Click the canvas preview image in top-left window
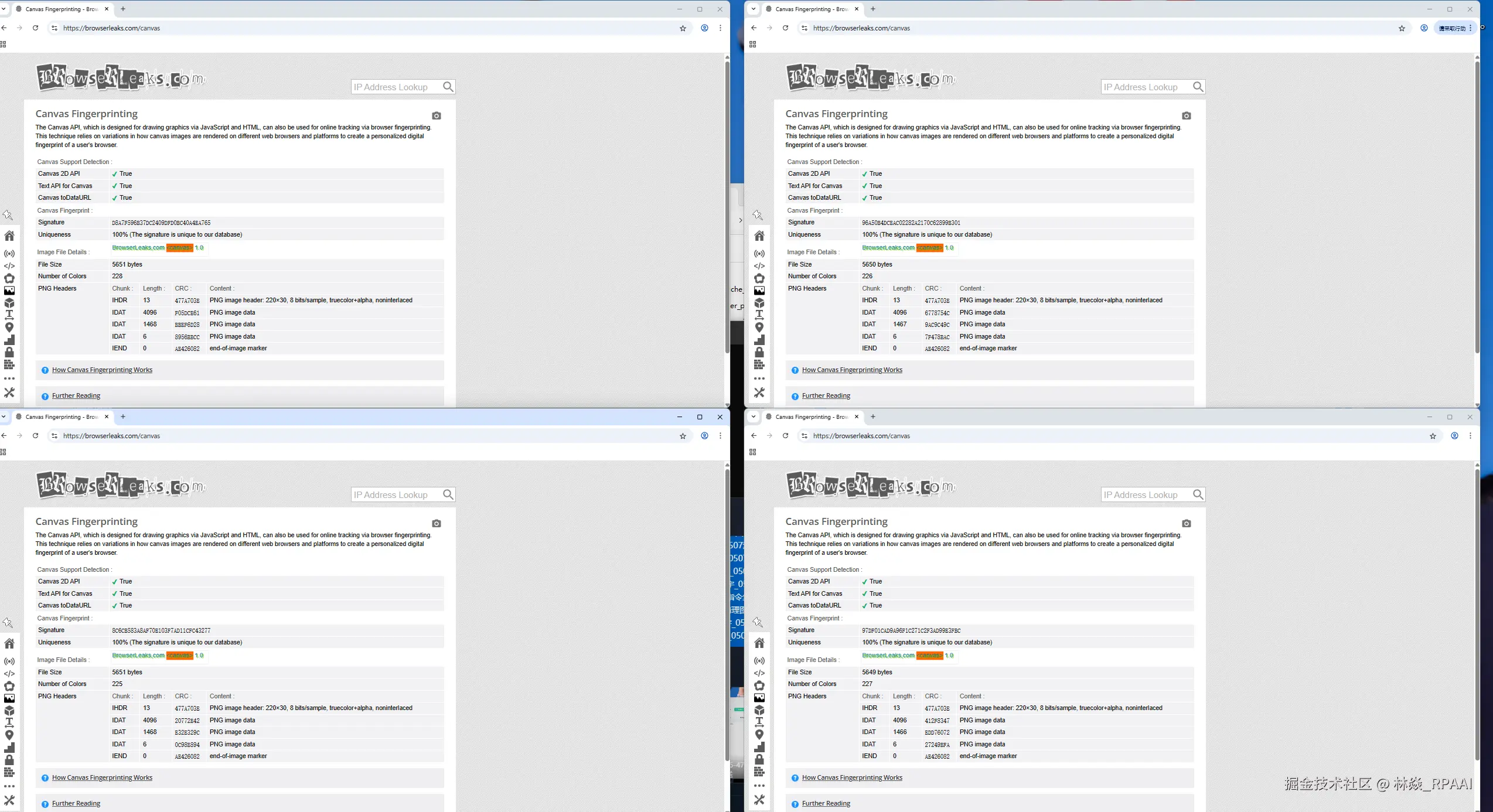1493x812 pixels. [158, 248]
